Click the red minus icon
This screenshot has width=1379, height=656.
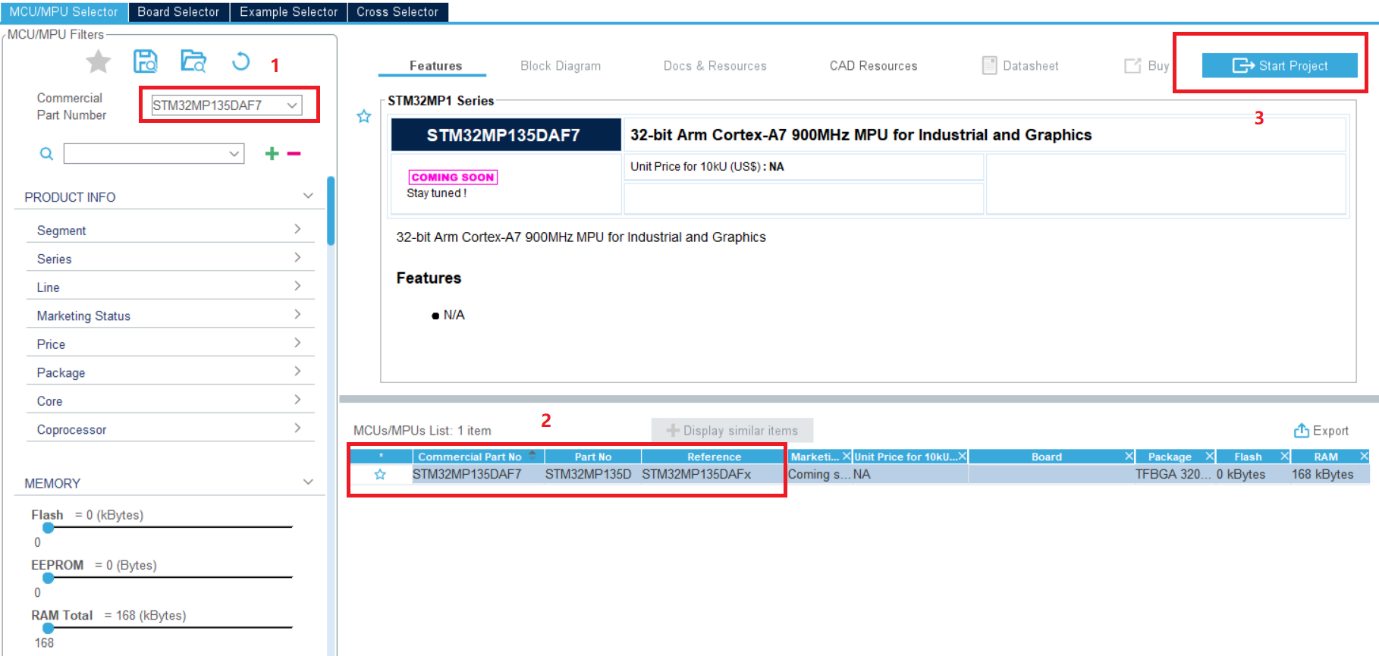294,154
